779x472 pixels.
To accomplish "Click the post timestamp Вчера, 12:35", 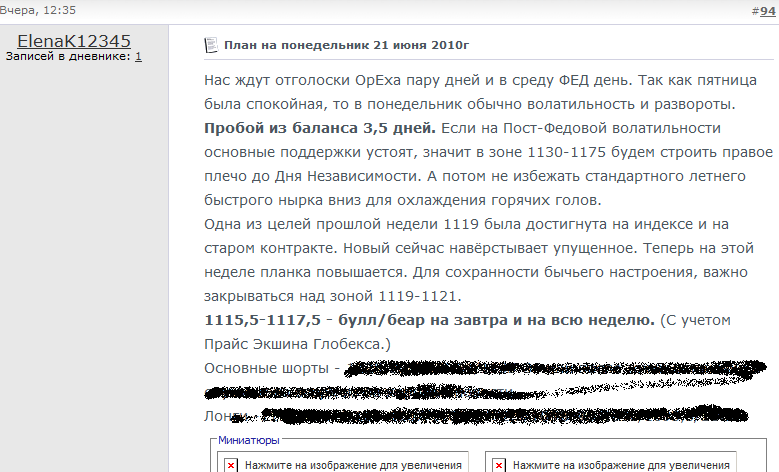I will coord(36,10).
